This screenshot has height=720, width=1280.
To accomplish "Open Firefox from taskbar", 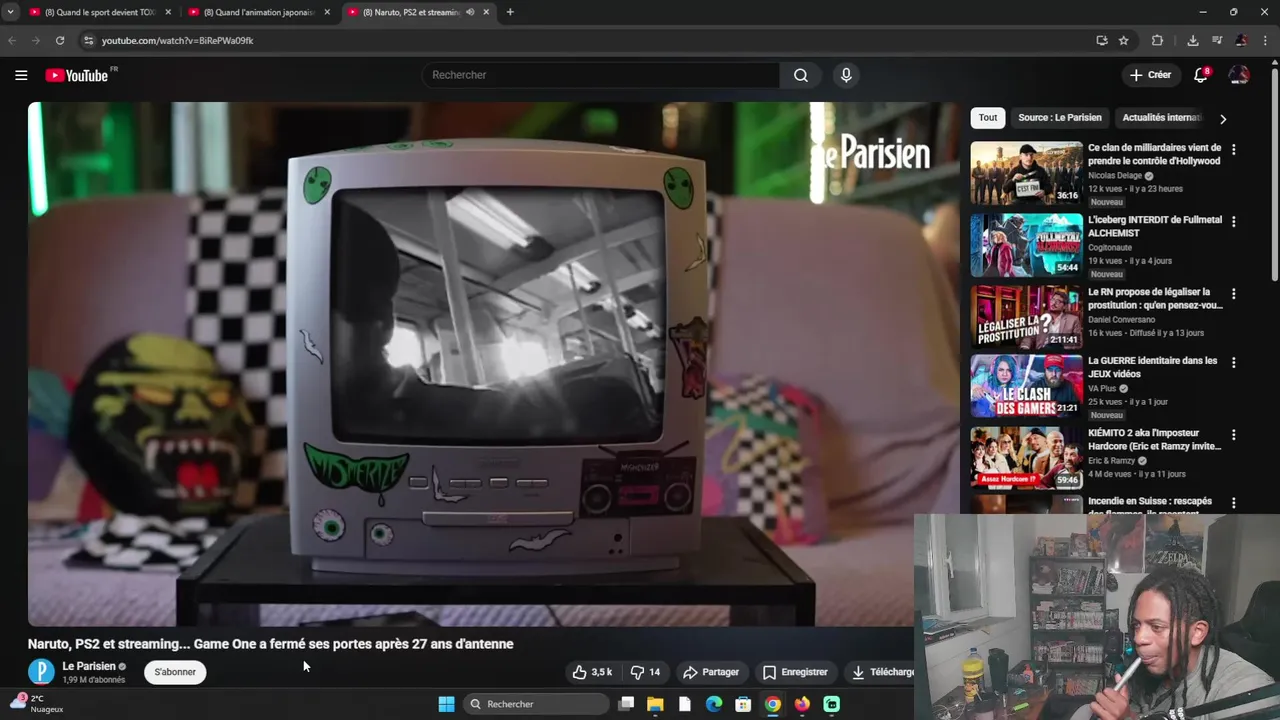I will [x=802, y=704].
